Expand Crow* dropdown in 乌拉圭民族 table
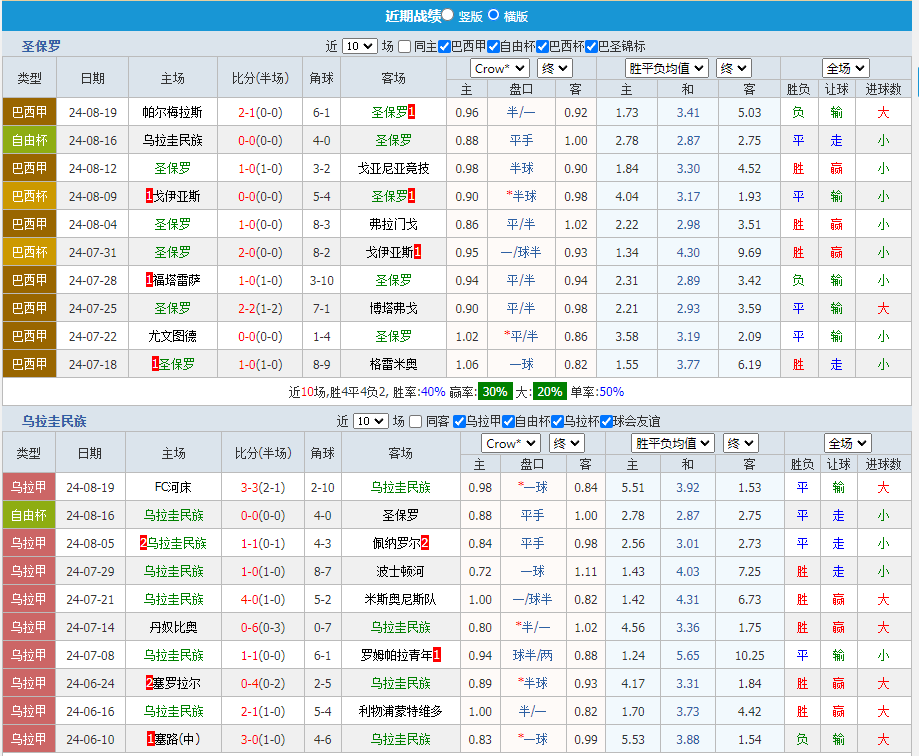 [x=513, y=443]
